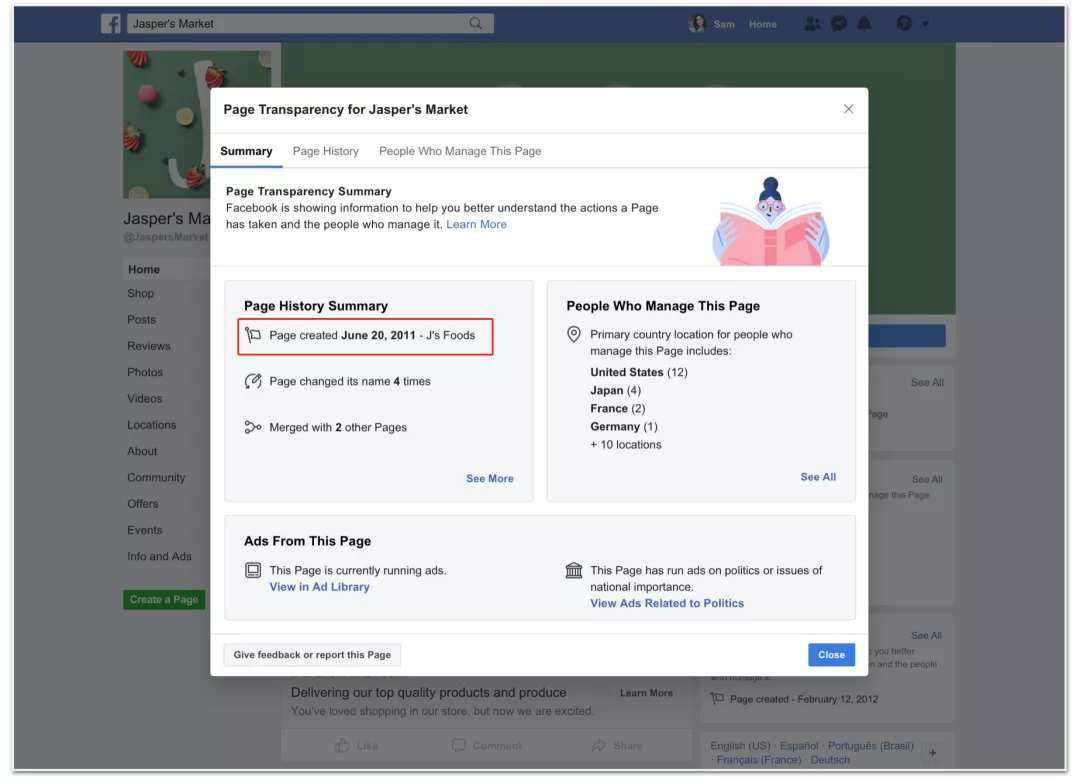The width and height of the screenshot is (1080, 780).
Task: Click the United States (12) entry
Action: 638,372
